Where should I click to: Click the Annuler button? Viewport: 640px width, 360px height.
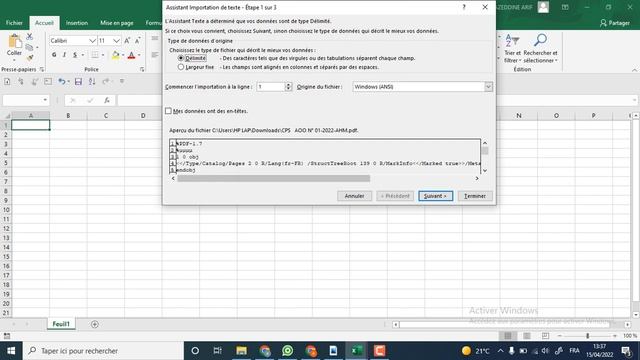(x=354, y=196)
